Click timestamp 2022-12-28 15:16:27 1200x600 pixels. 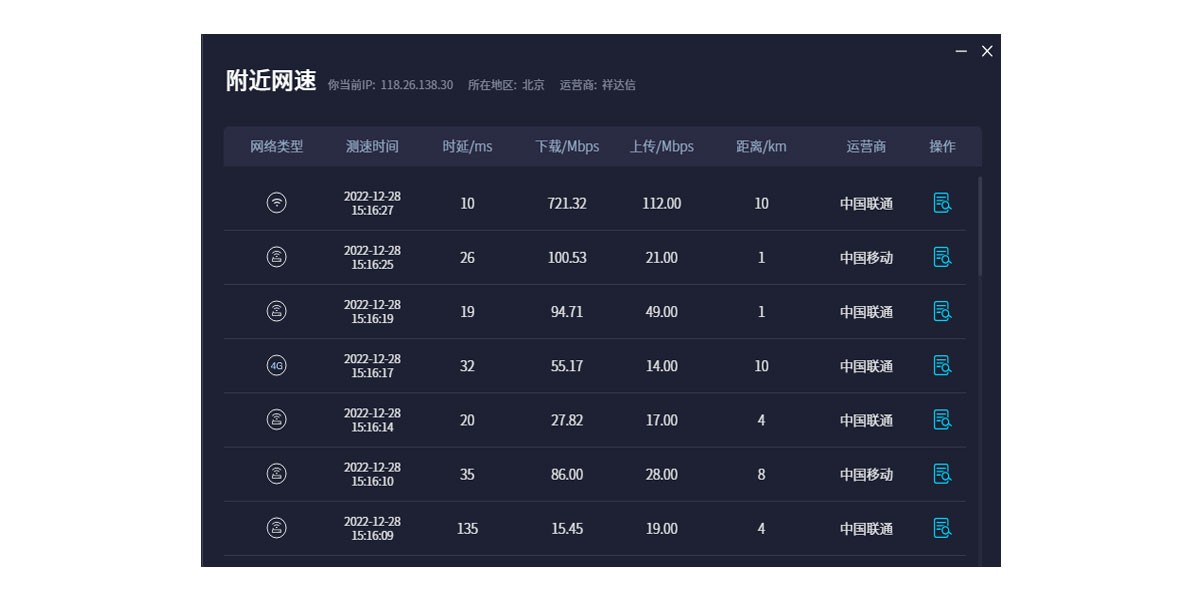[372, 203]
